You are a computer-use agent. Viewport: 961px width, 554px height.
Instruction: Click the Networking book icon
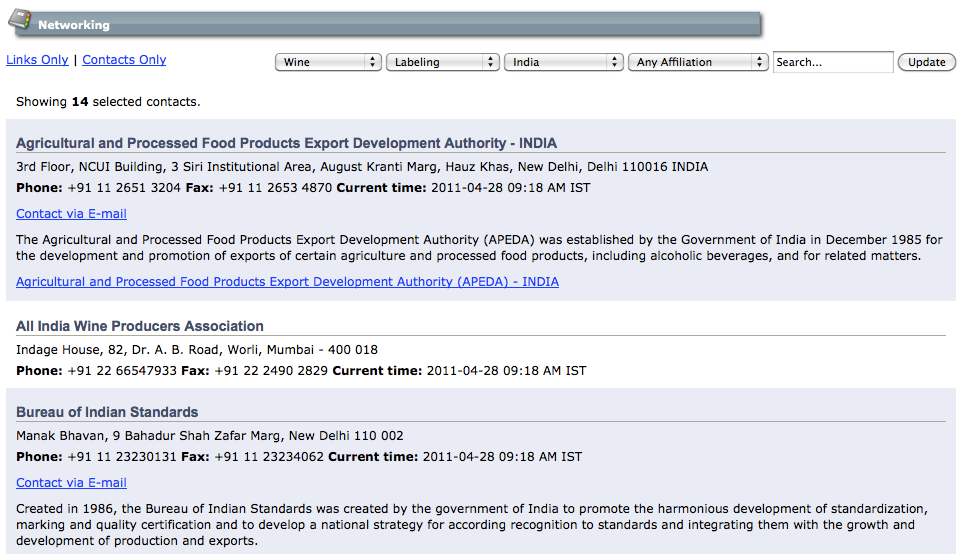pyautogui.click(x=20, y=20)
